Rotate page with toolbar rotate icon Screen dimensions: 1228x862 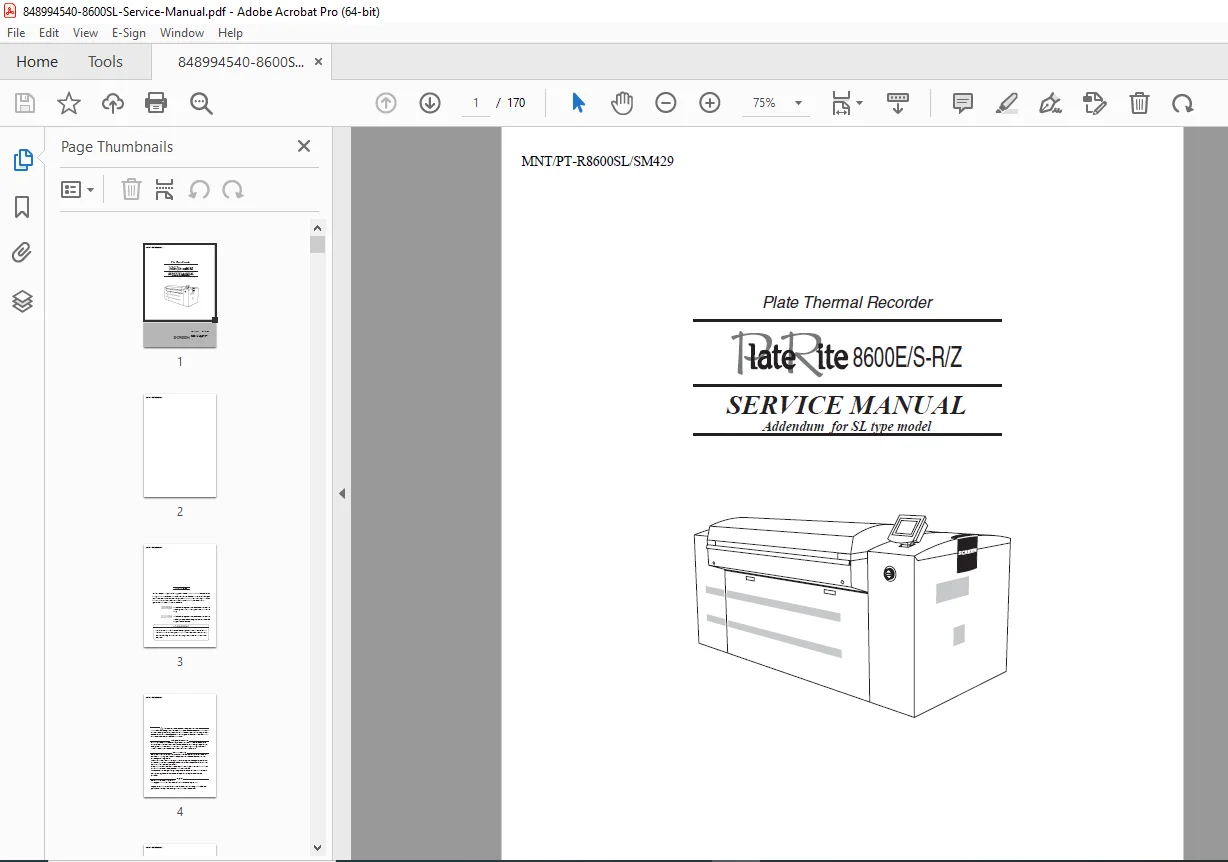coord(1183,103)
